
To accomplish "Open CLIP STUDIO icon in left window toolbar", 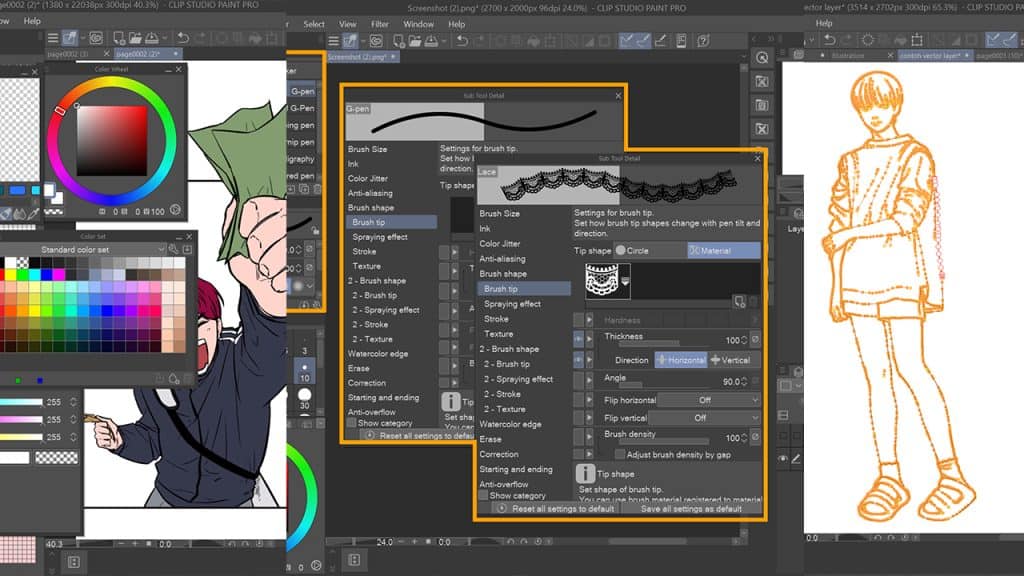I will pyautogui.click(x=95, y=39).
